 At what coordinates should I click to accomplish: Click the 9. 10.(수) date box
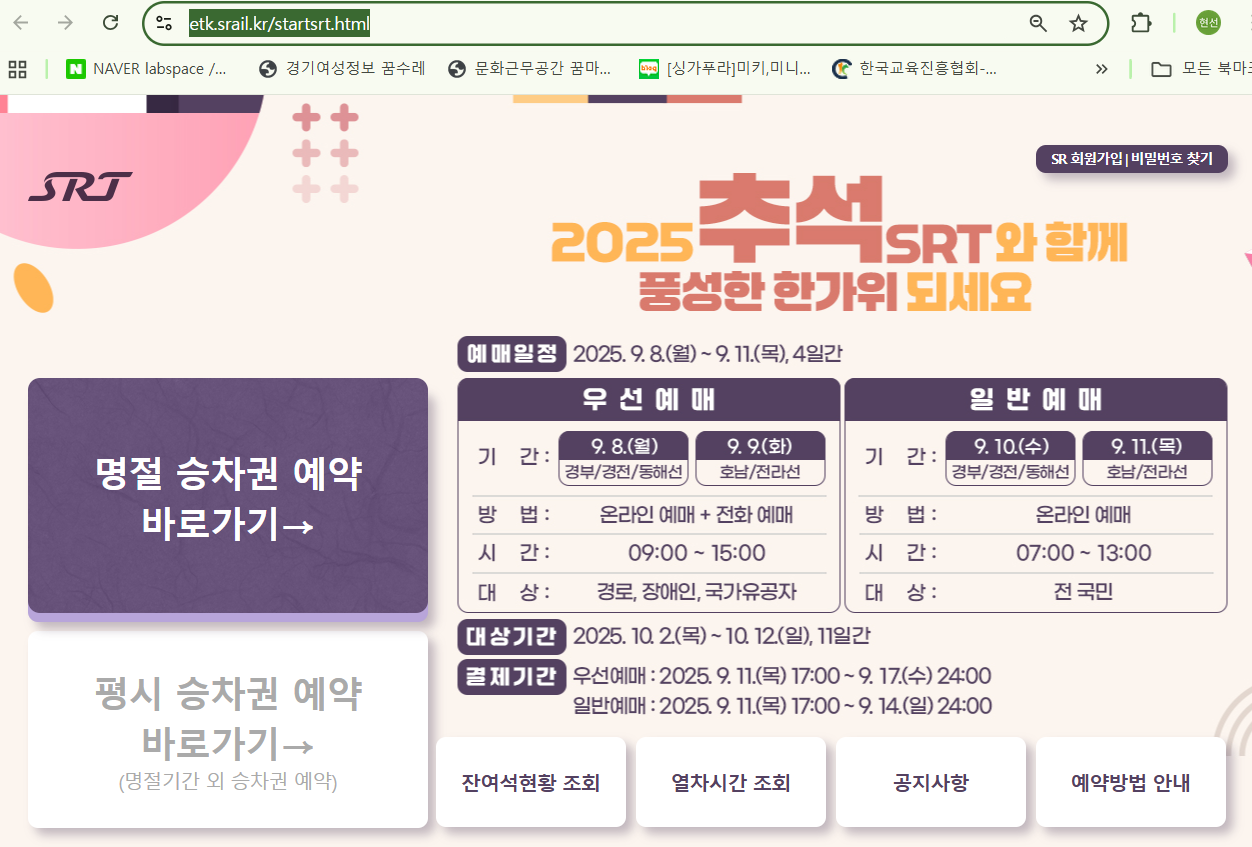coord(1011,458)
